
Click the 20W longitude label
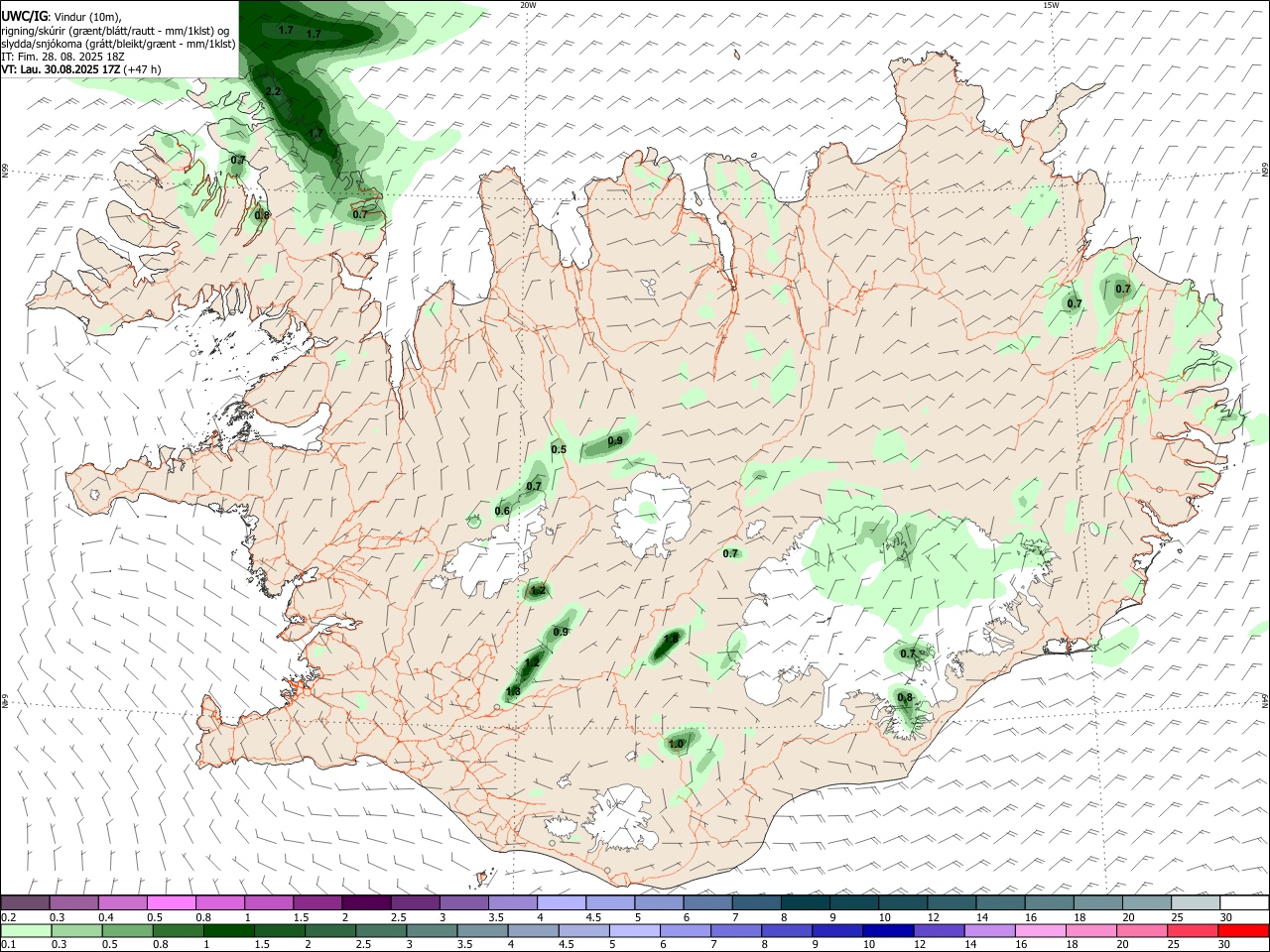(x=528, y=5)
